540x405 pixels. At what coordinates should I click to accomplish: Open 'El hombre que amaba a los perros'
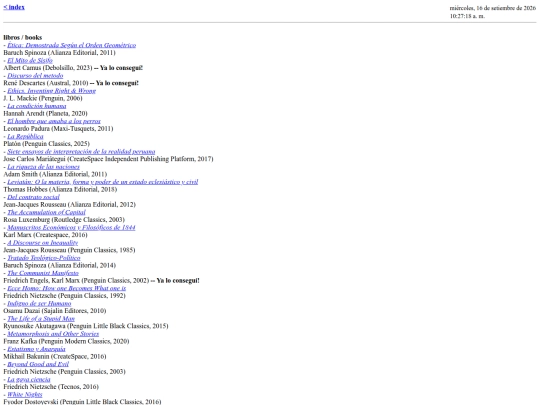pyautogui.click(x=54, y=121)
